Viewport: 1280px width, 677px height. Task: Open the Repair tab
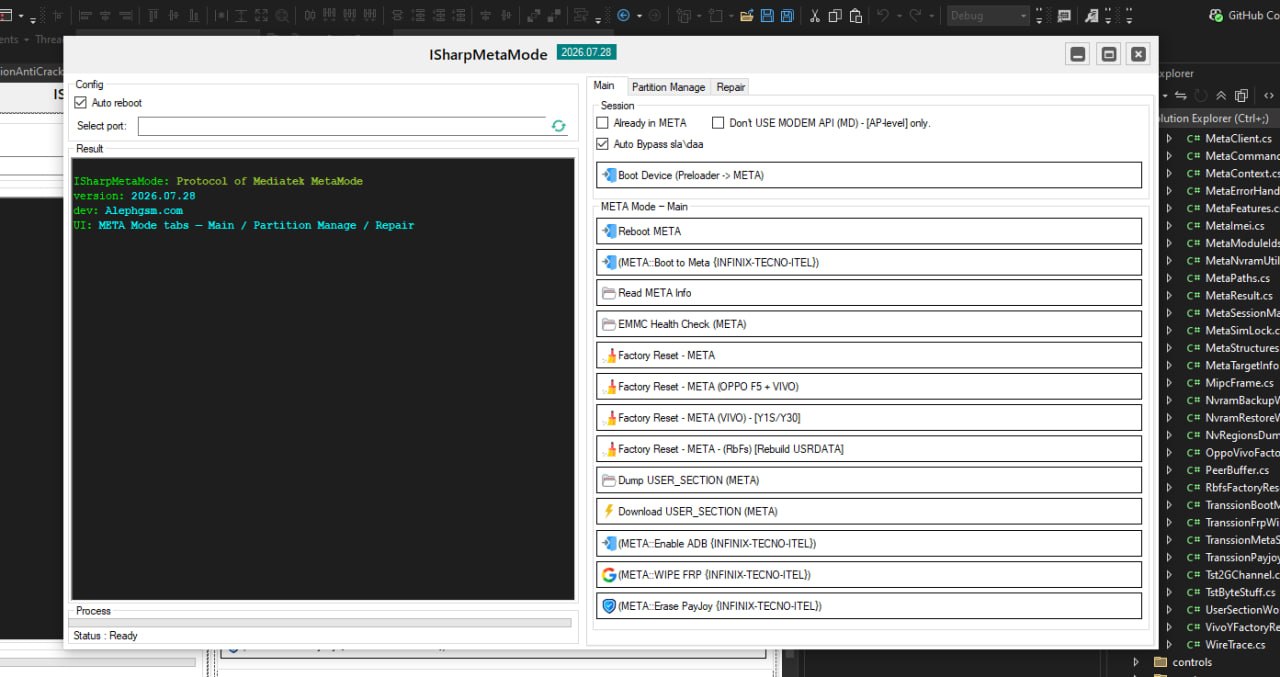coord(731,87)
